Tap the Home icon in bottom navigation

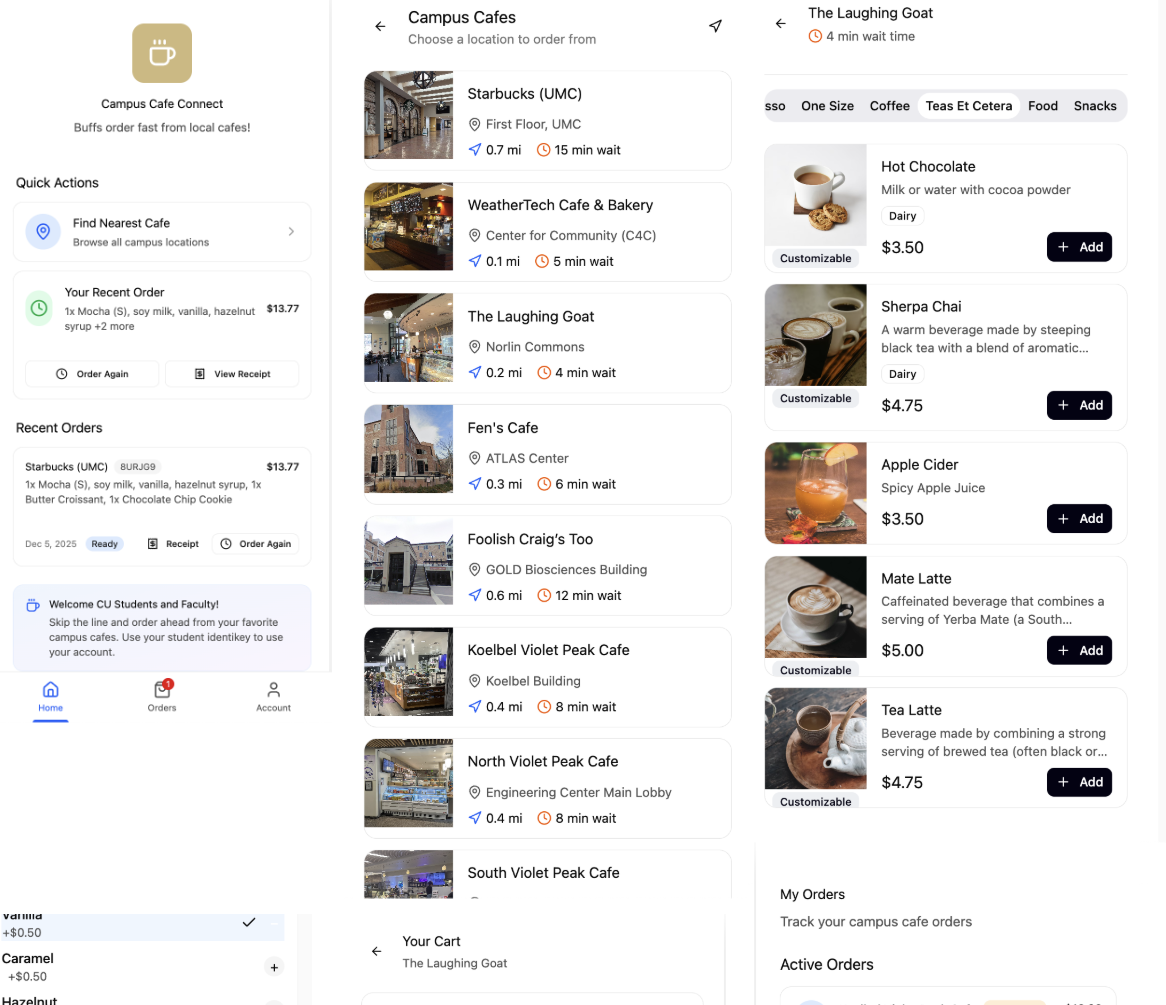(x=51, y=690)
